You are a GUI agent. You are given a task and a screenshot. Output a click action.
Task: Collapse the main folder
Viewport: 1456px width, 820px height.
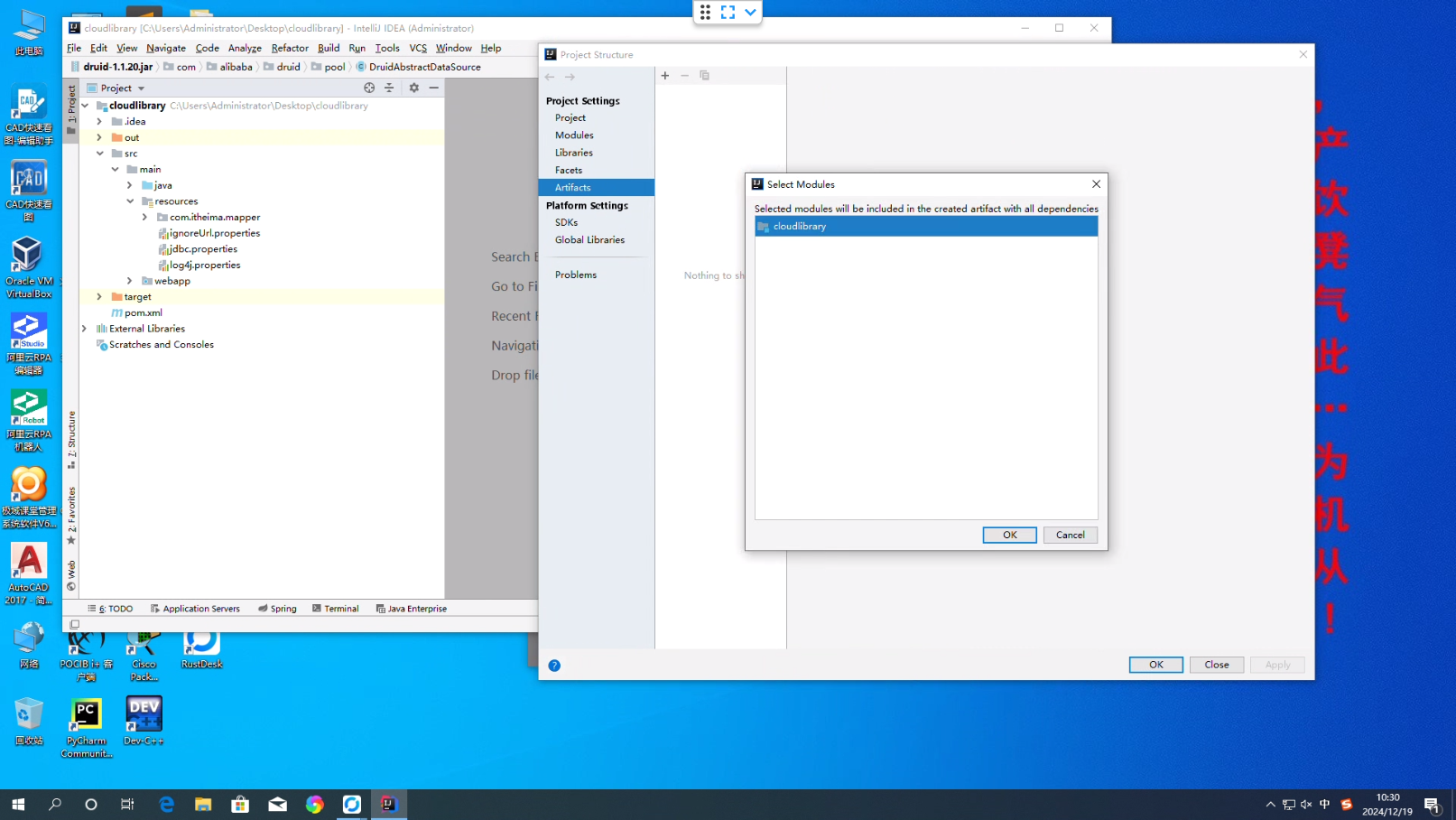coord(116,170)
